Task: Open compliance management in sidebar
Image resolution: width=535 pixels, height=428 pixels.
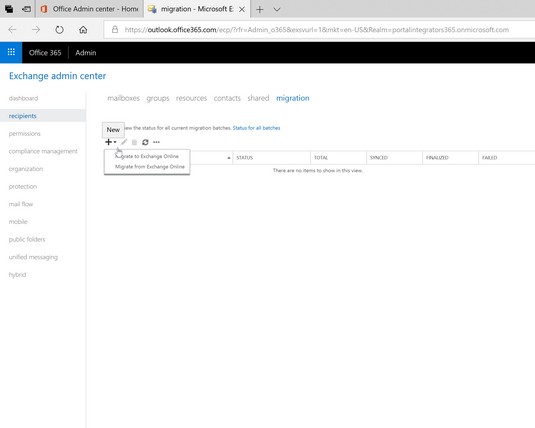Action: (x=43, y=151)
